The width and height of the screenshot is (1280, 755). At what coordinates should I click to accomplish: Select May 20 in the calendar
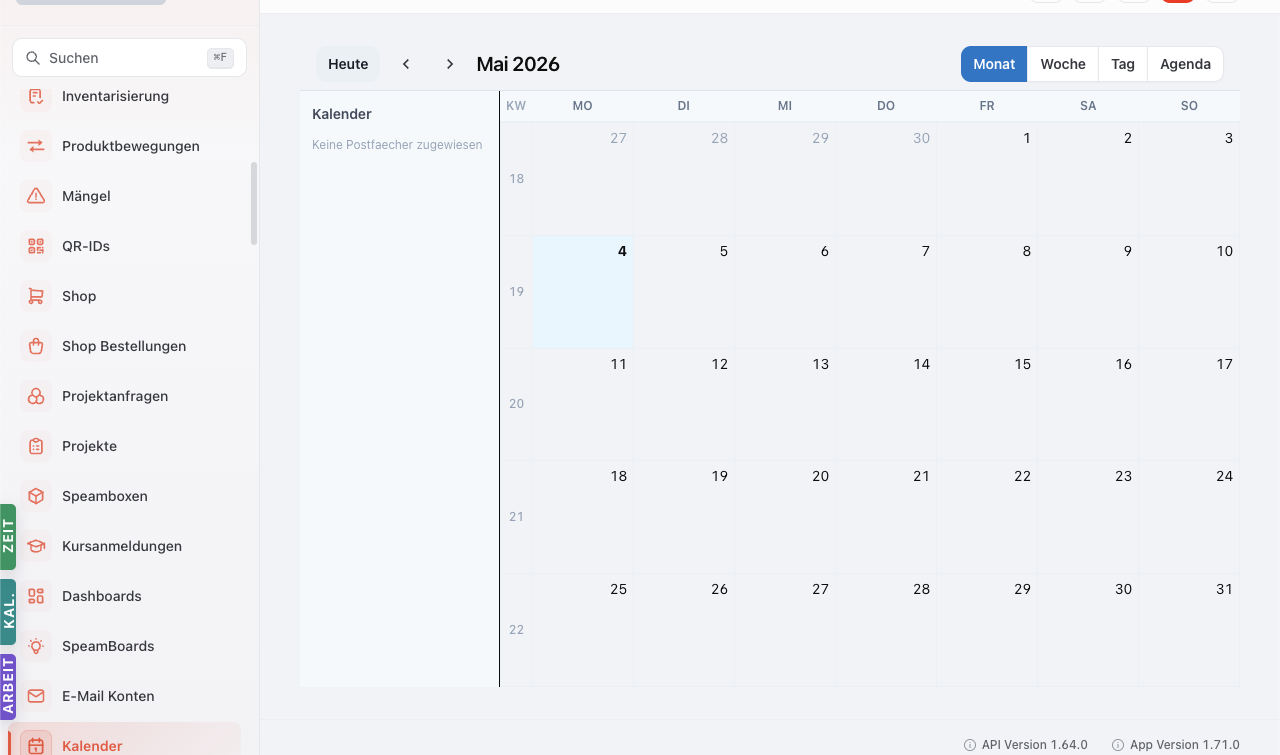(x=785, y=517)
